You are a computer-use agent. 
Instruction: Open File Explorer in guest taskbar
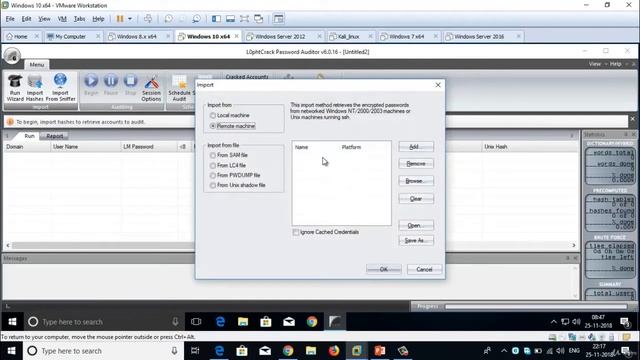click(243, 322)
